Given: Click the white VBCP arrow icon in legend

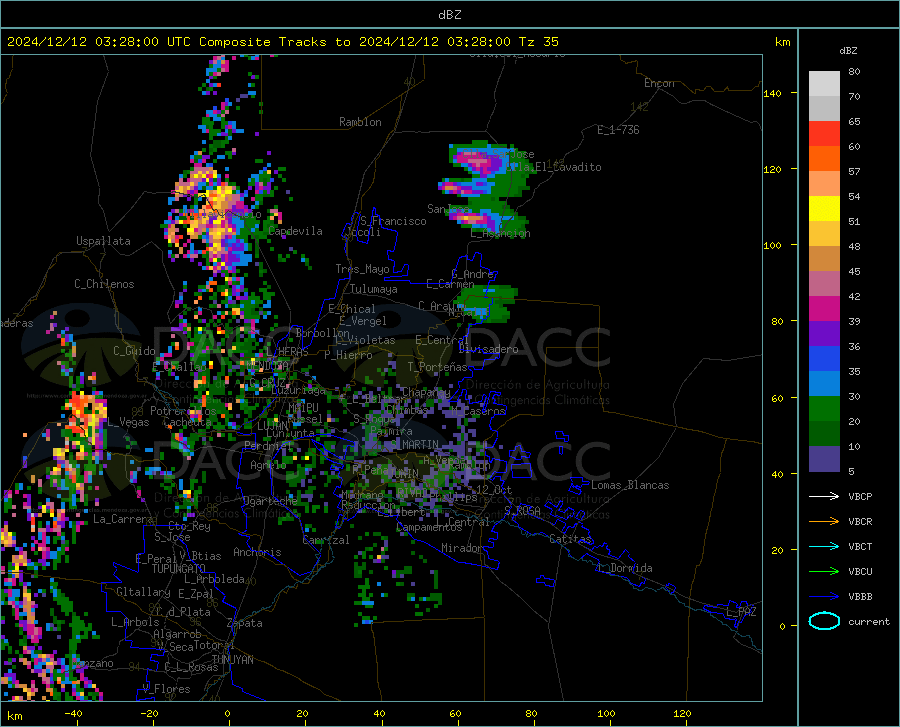Looking at the screenshot, I should click(824, 496).
